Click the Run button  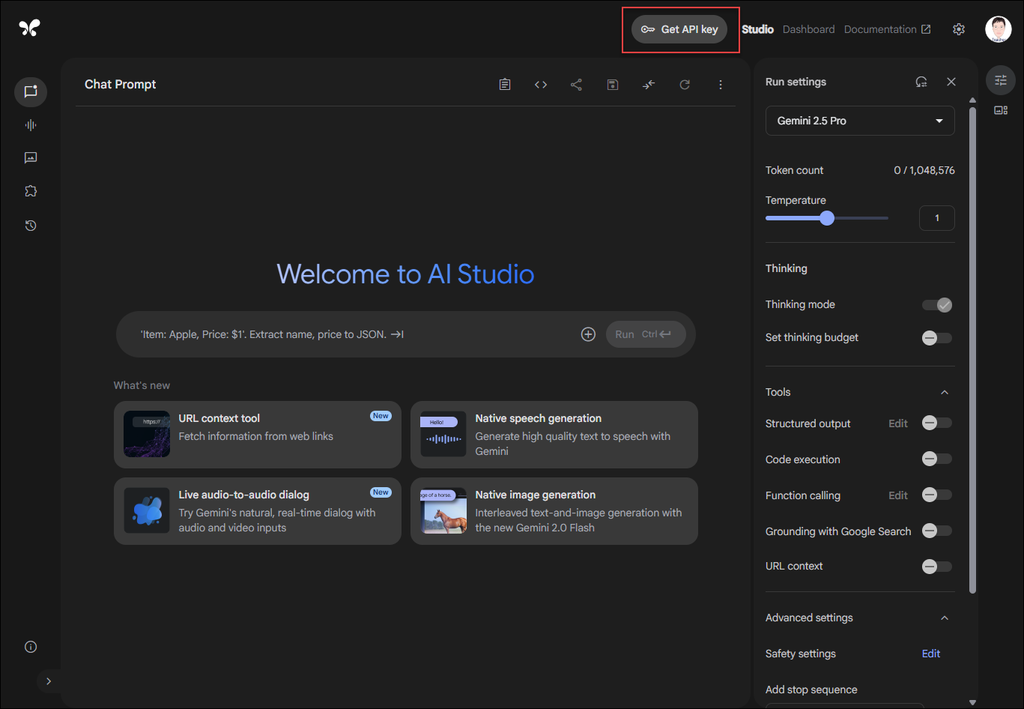(645, 334)
